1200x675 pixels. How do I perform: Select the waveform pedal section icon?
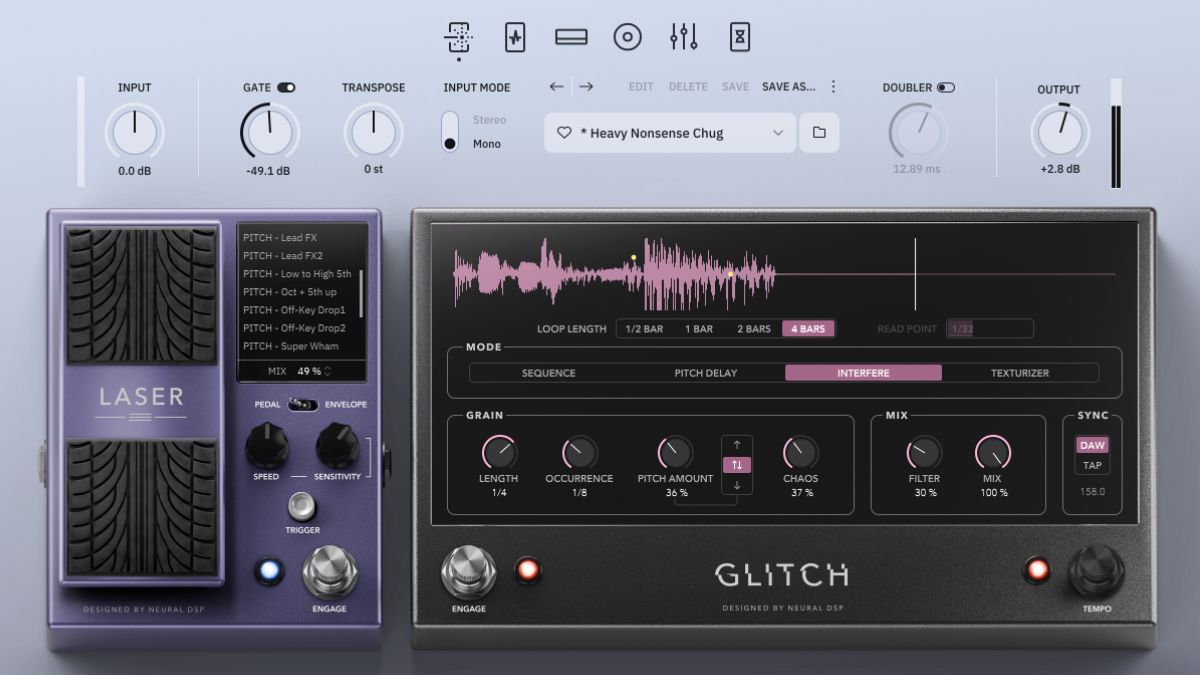515,38
